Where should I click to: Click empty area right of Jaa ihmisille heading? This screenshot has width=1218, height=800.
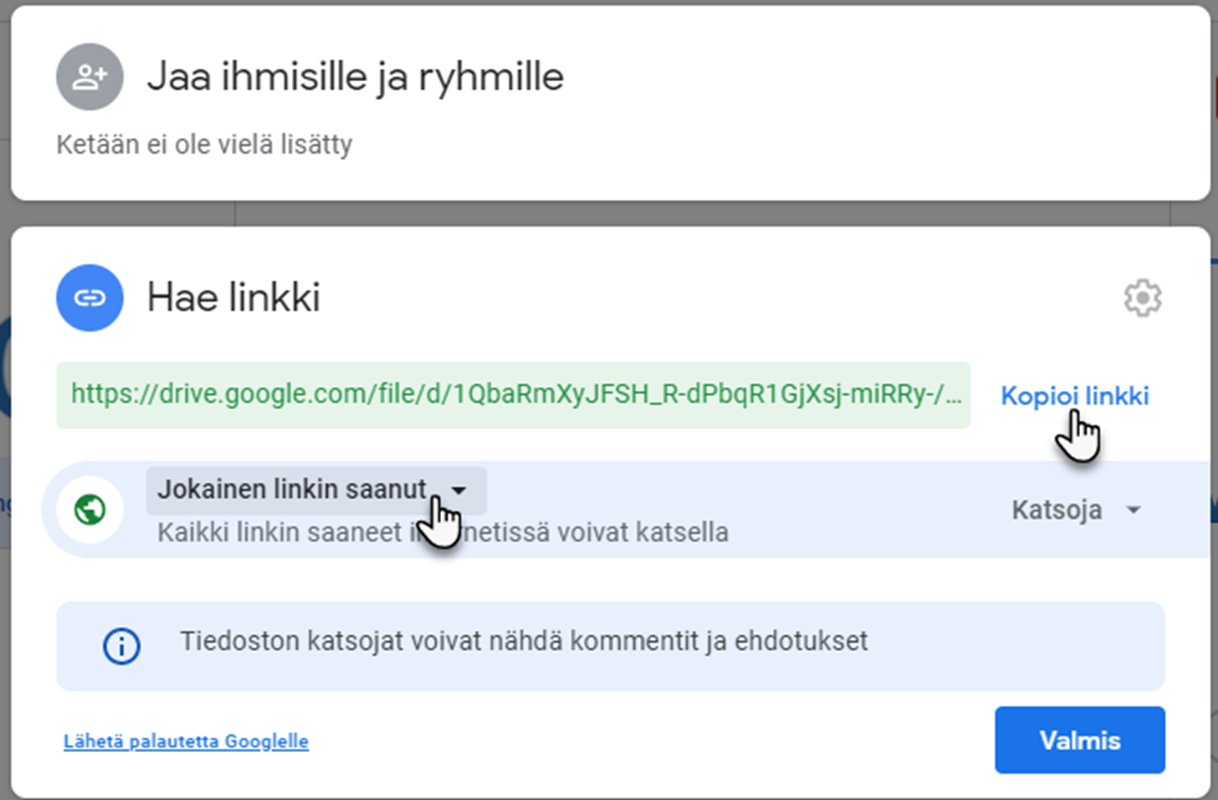pos(880,77)
